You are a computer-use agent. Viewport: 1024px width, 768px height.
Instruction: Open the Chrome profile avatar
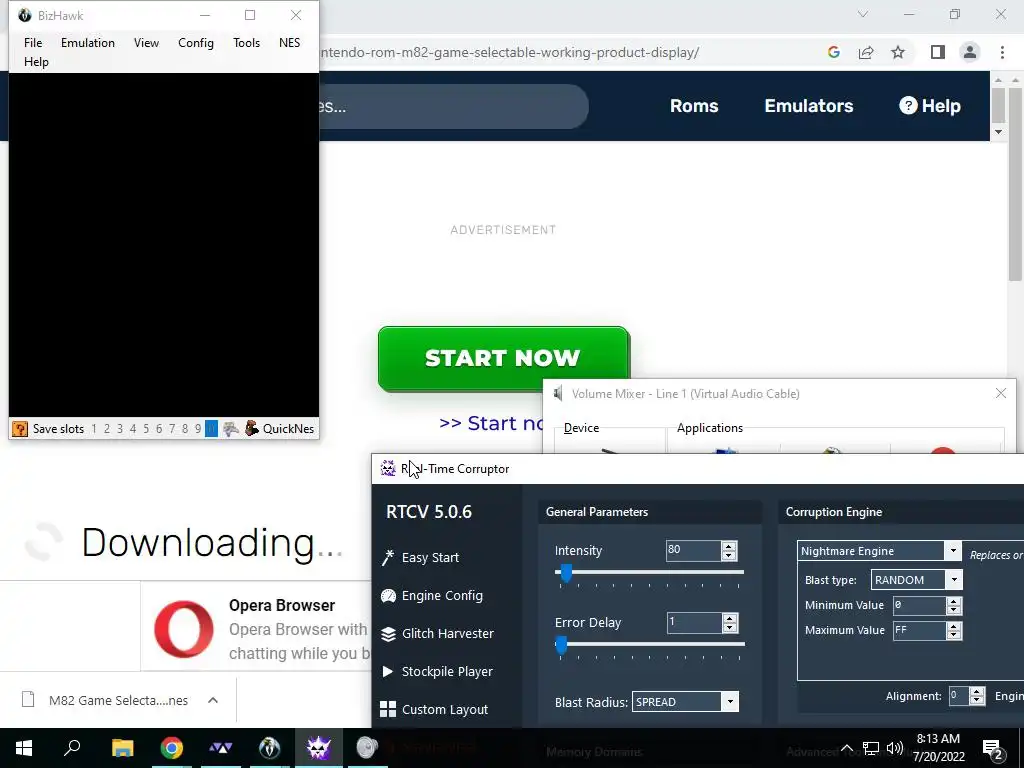(970, 52)
